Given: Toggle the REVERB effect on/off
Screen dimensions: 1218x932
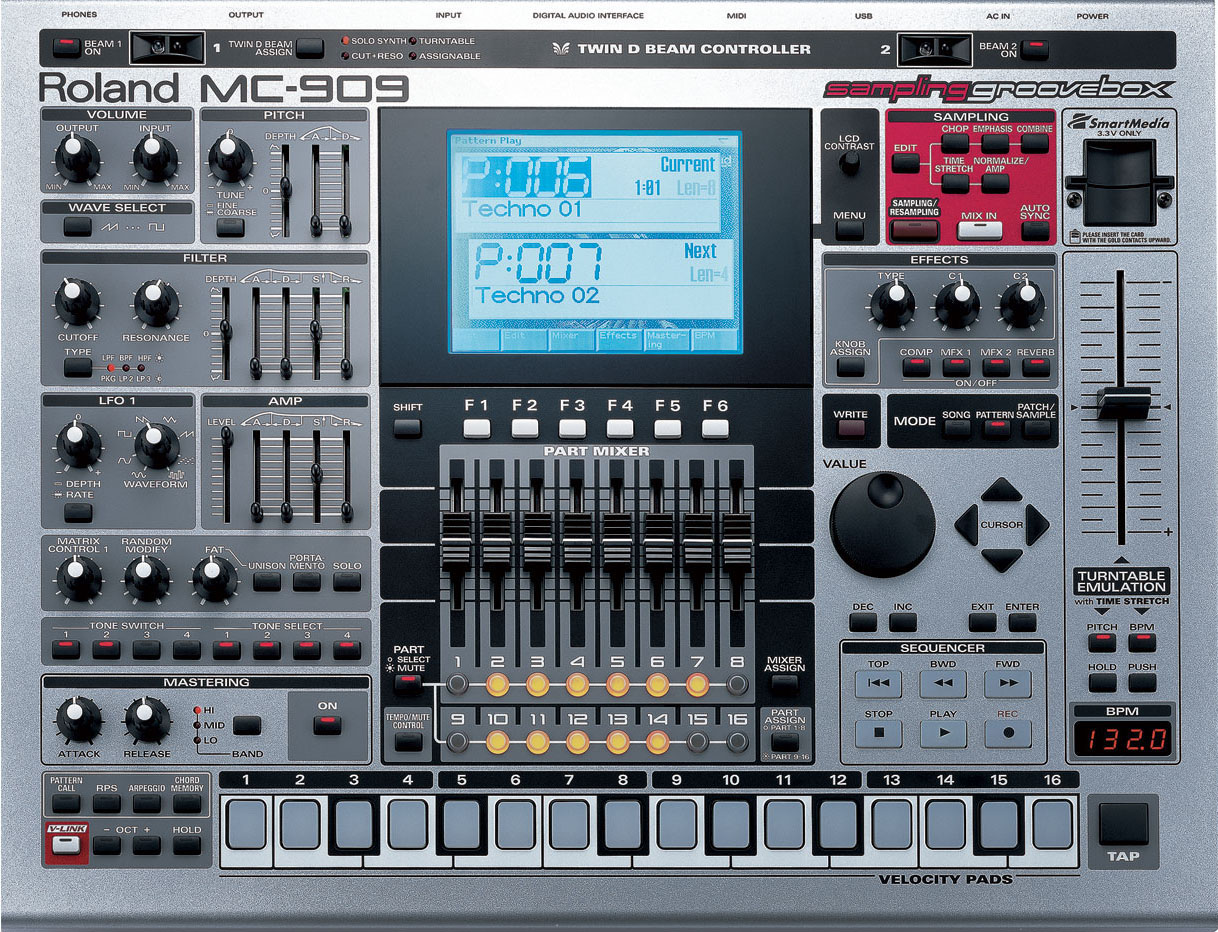Looking at the screenshot, I should coord(1035,367).
